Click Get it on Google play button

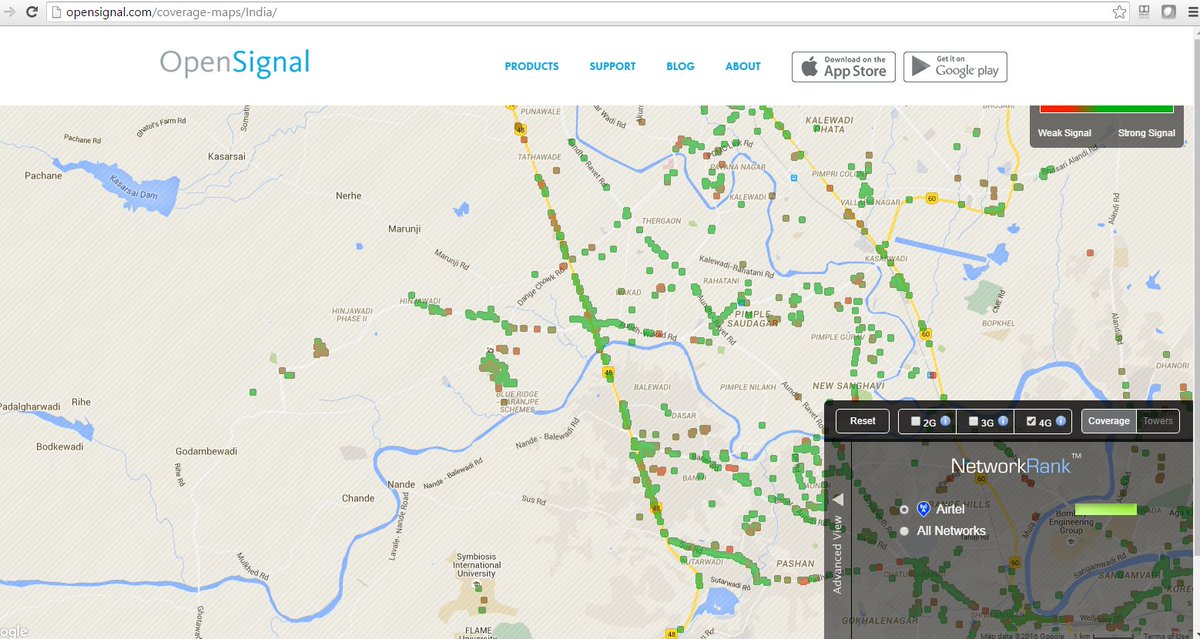tap(955, 67)
